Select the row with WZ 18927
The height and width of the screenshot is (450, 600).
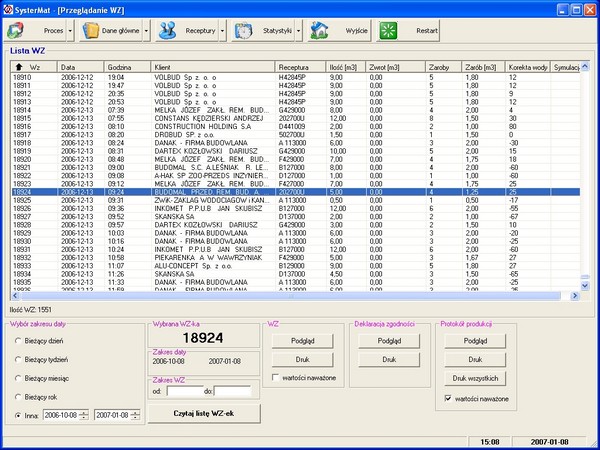[x=295, y=217]
